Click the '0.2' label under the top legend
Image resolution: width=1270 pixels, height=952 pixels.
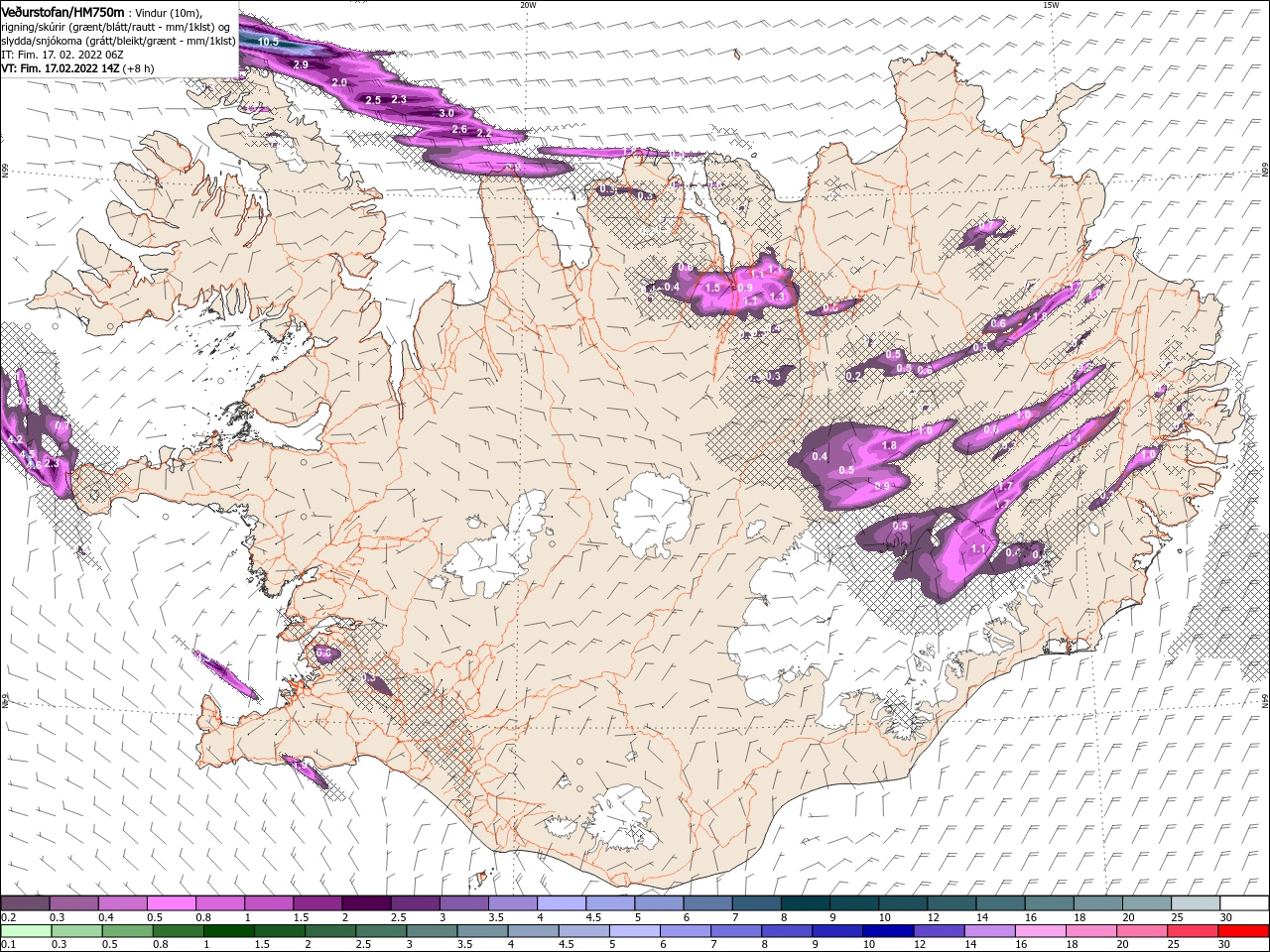coord(8,917)
